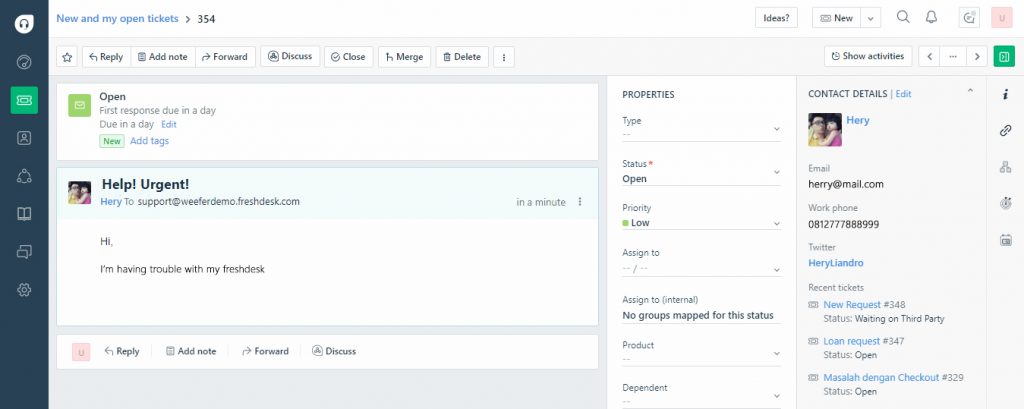Image resolution: width=1024 pixels, height=409 pixels.
Task: Click Add note in the top toolbar
Action: (x=163, y=57)
